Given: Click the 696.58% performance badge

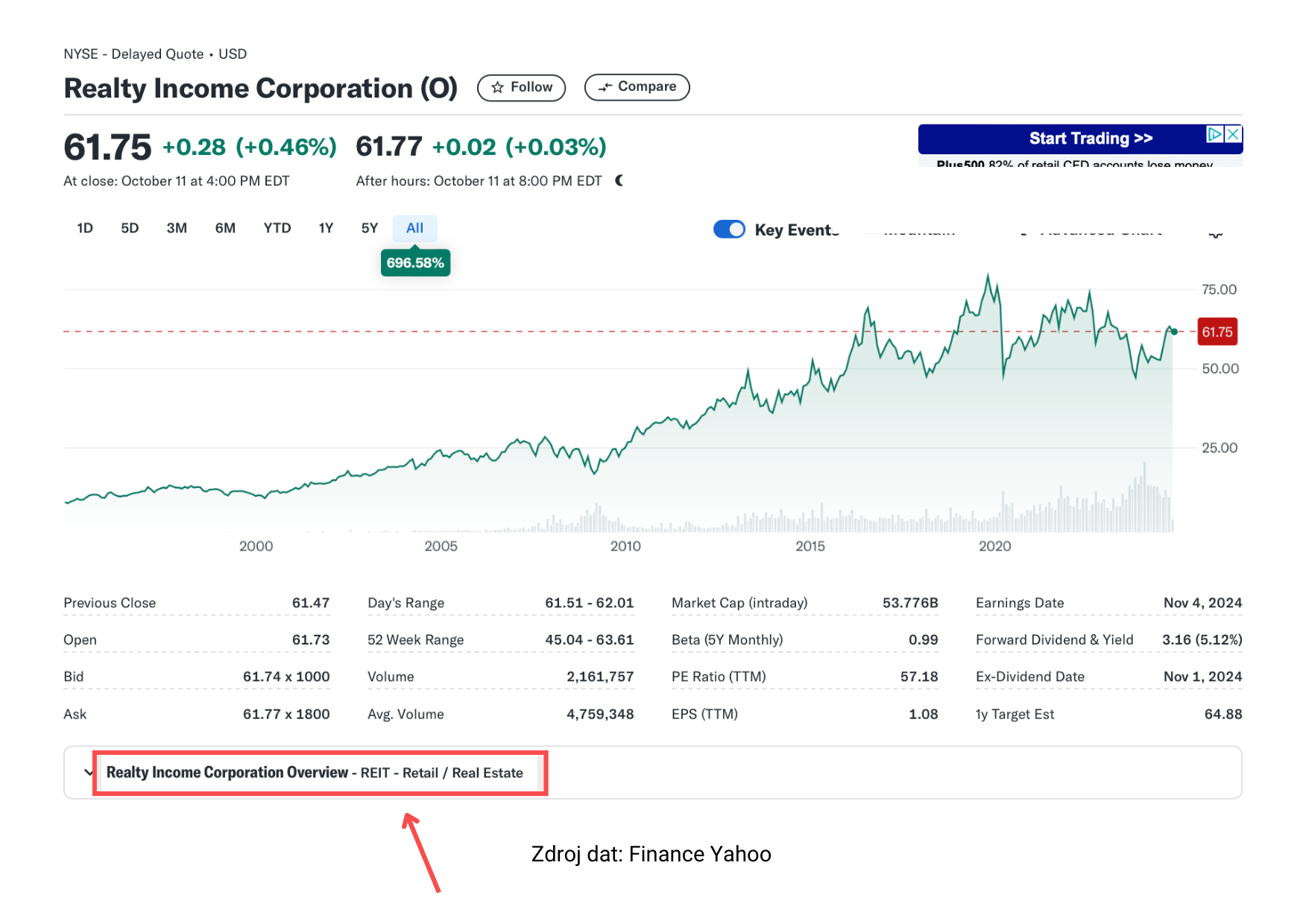Looking at the screenshot, I should 415,263.
